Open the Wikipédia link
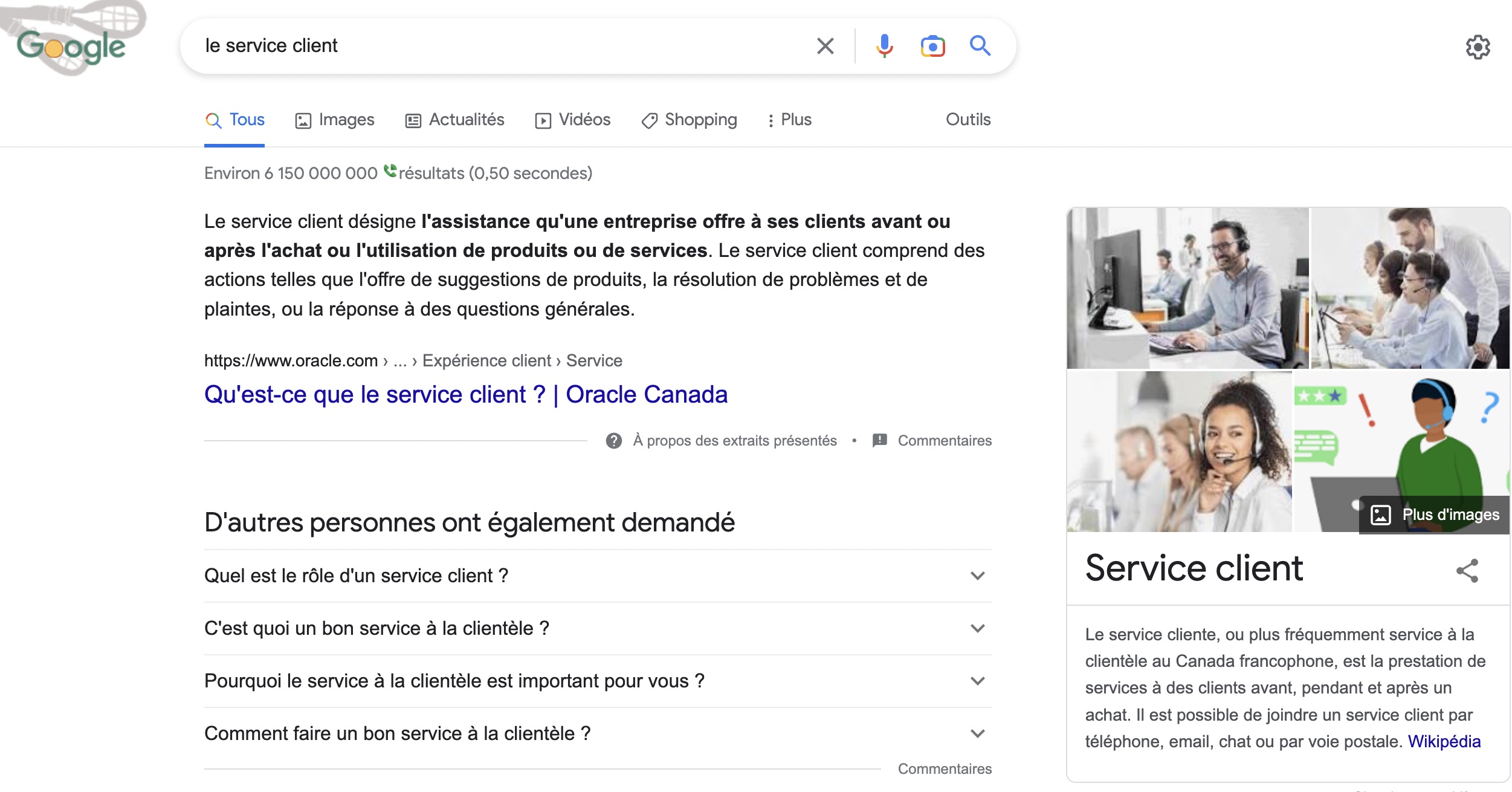Image resolution: width=1512 pixels, height=792 pixels. point(1444,742)
